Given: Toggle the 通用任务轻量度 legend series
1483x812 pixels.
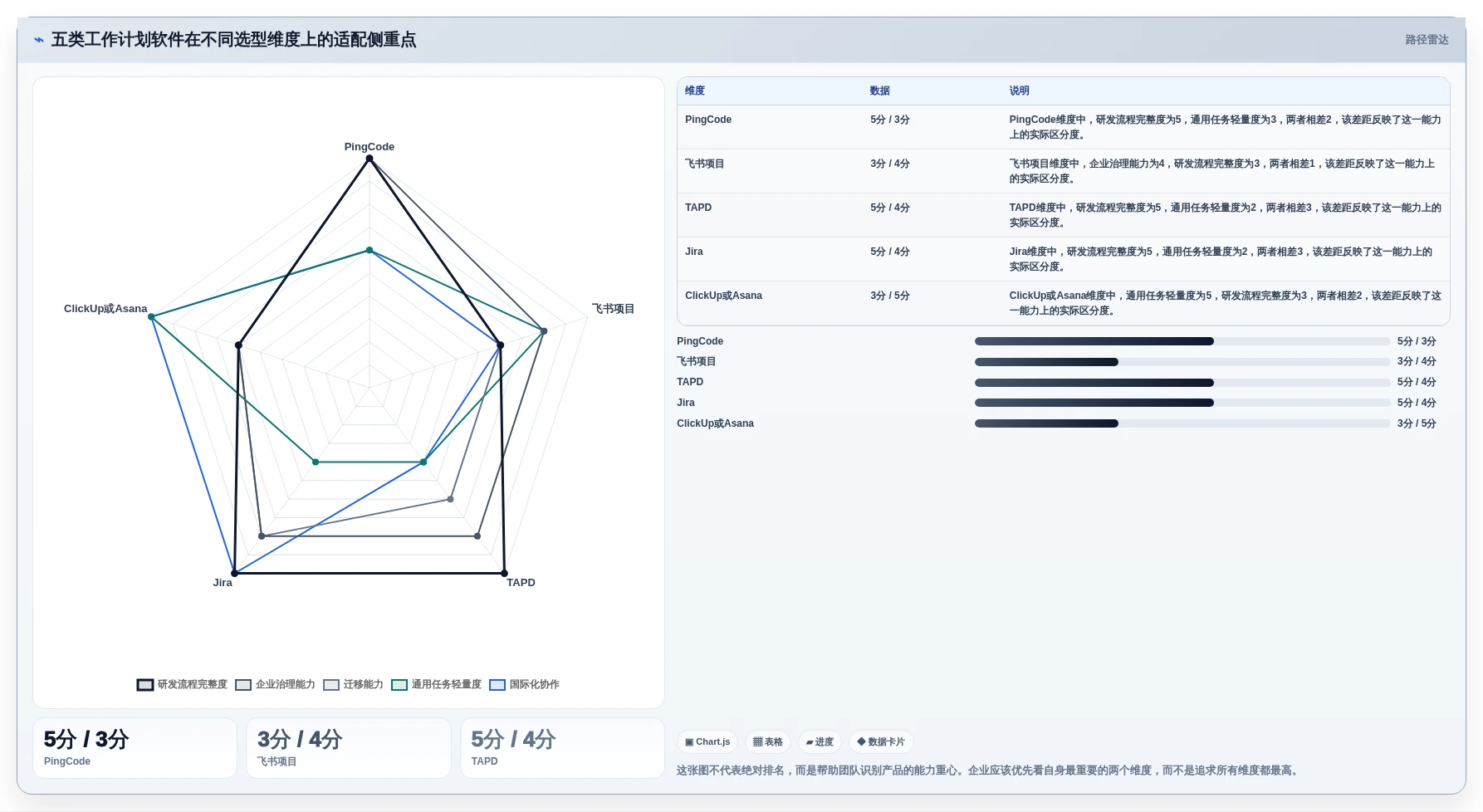Looking at the screenshot, I should point(436,685).
